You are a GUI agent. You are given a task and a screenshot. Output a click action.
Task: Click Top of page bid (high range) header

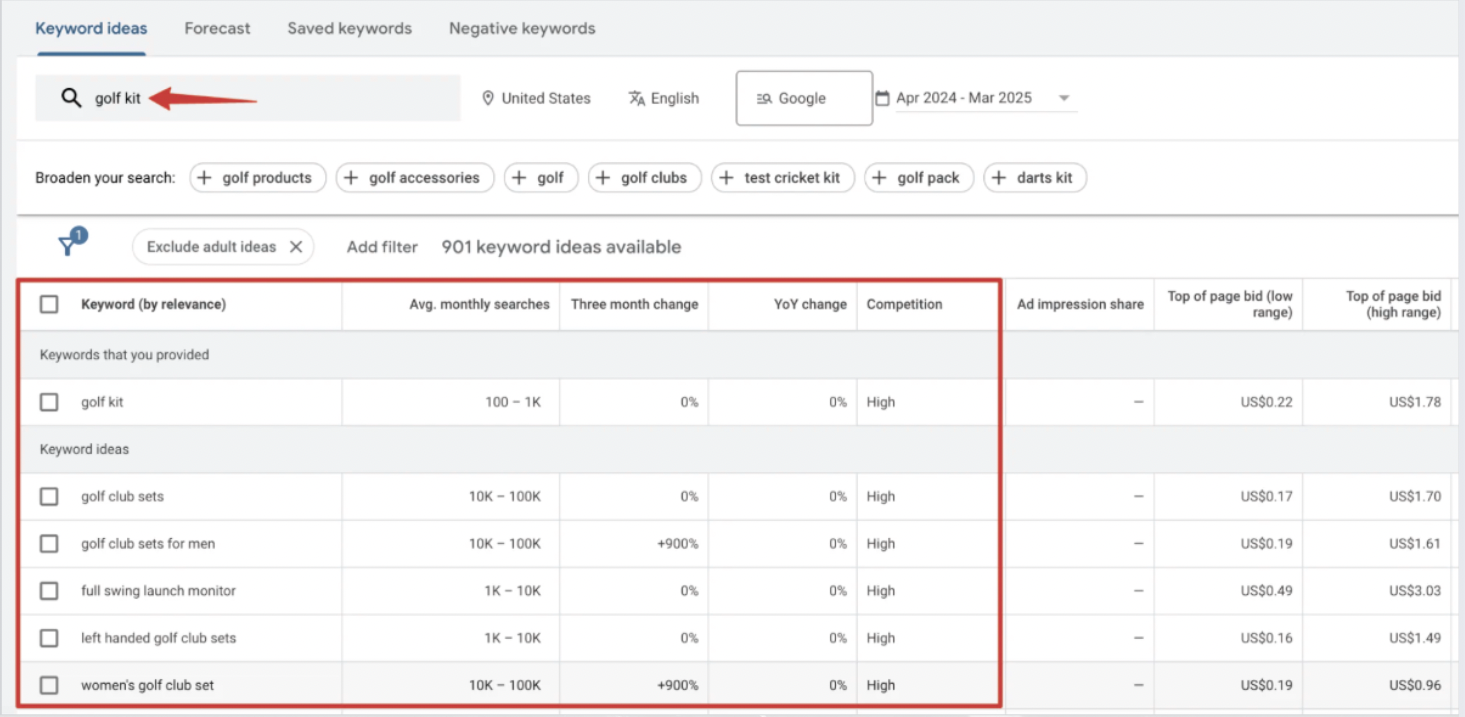(x=1393, y=304)
